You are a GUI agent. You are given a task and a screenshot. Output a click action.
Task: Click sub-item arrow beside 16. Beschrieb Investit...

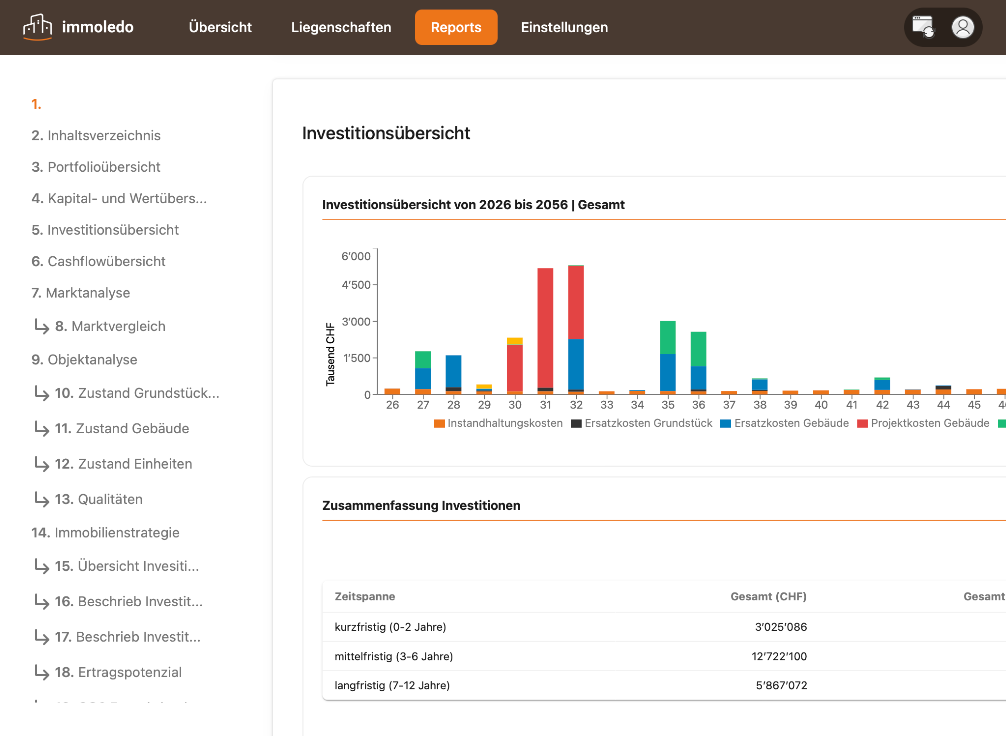(42, 602)
